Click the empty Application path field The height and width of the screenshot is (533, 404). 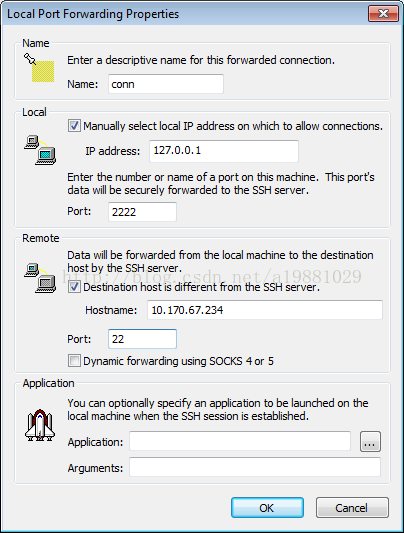[x=240, y=441]
